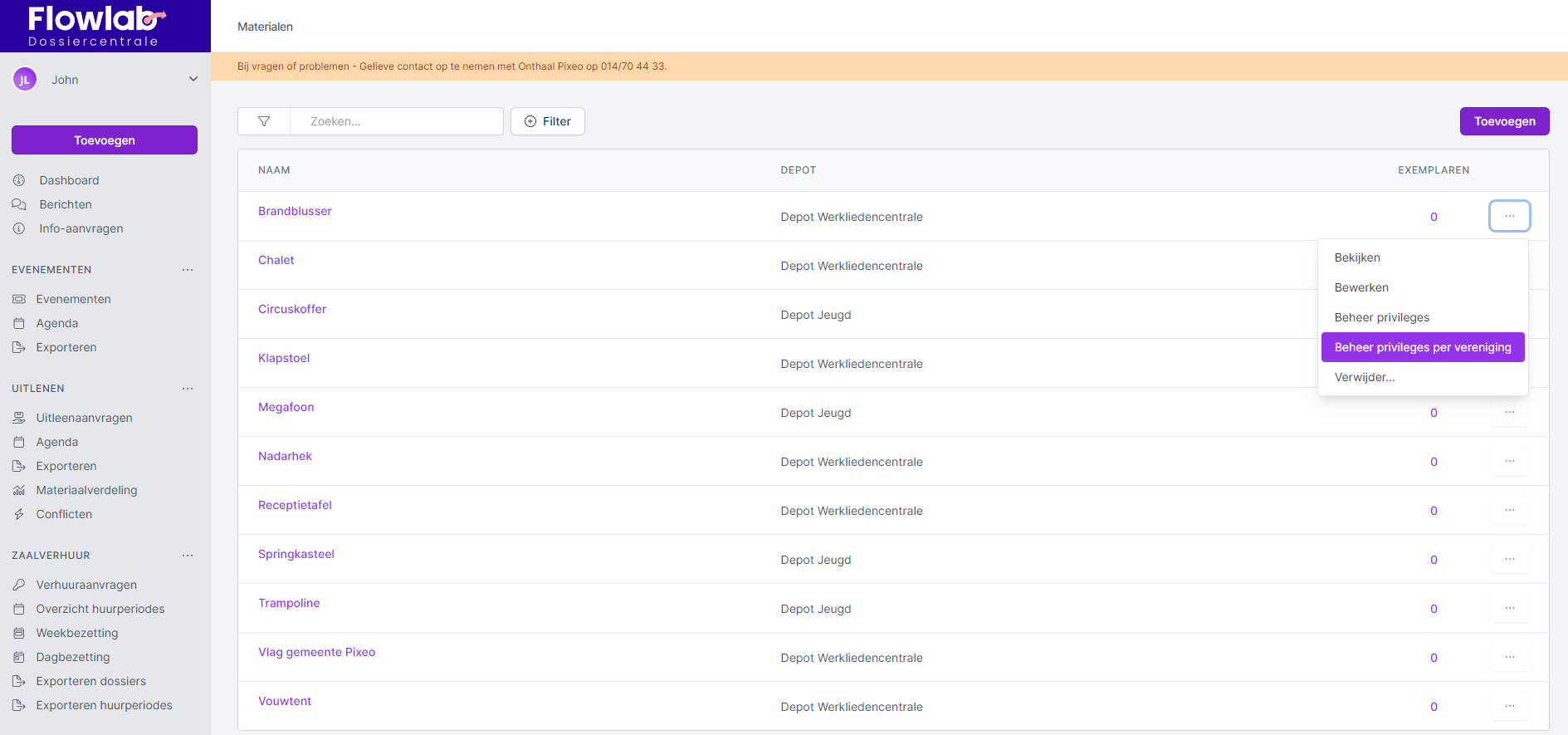Viewport: 1568px width, 735px height.
Task: Click the Conflicten lightning icon
Action: coord(19,514)
